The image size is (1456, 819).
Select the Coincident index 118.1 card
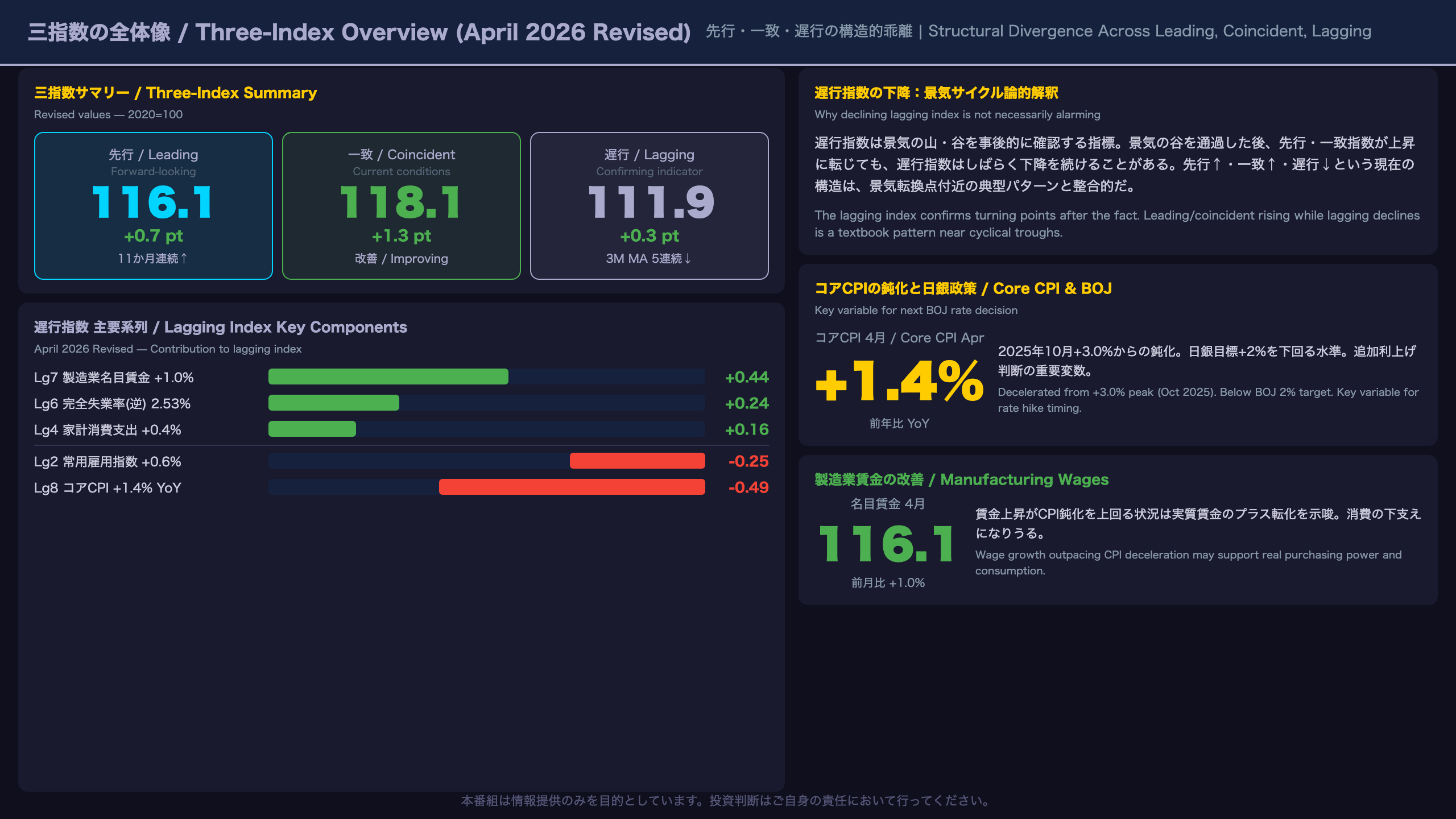402,206
